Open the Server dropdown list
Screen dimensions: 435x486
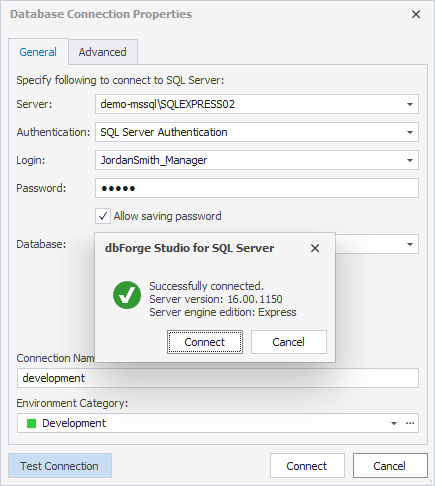tap(410, 104)
